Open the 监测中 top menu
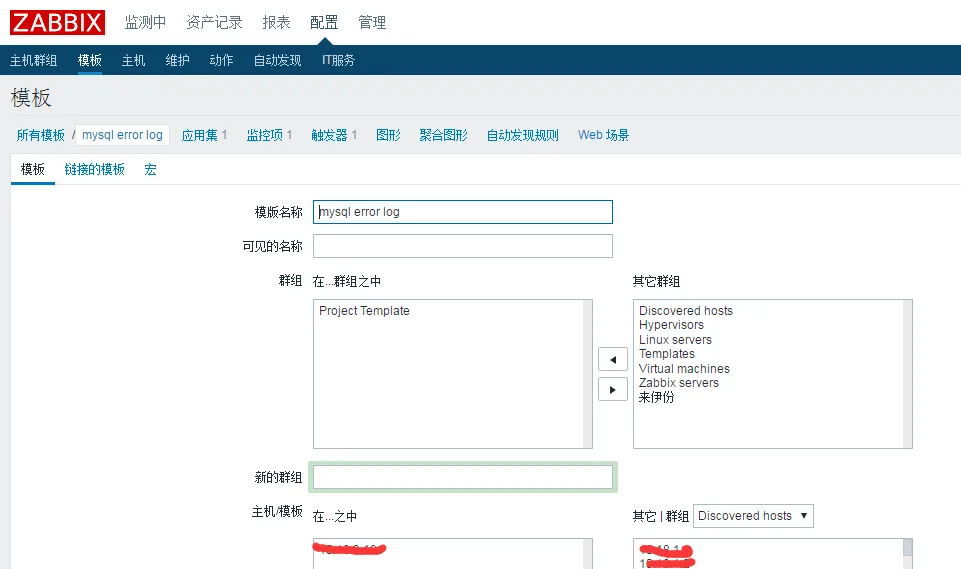Image resolution: width=961 pixels, height=569 pixels. coord(145,23)
